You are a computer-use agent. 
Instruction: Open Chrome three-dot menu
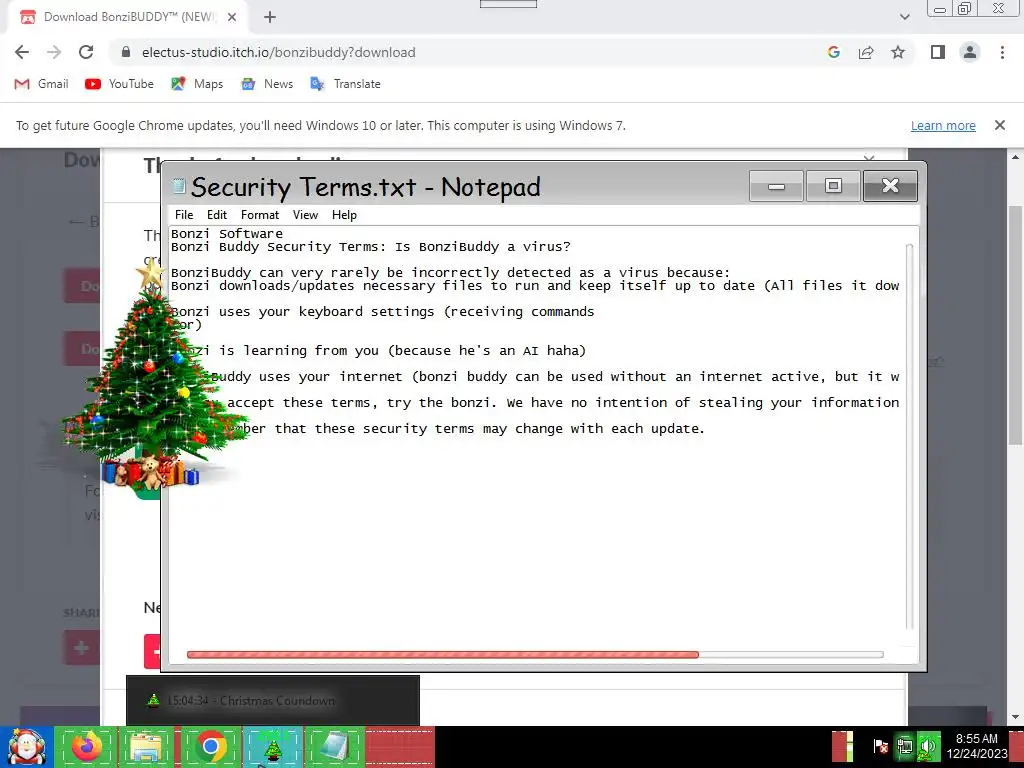click(1002, 52)
